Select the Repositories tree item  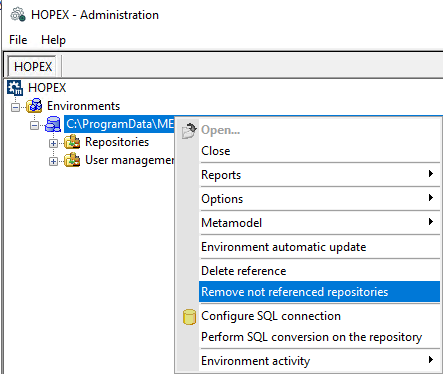tap(117, 142)
